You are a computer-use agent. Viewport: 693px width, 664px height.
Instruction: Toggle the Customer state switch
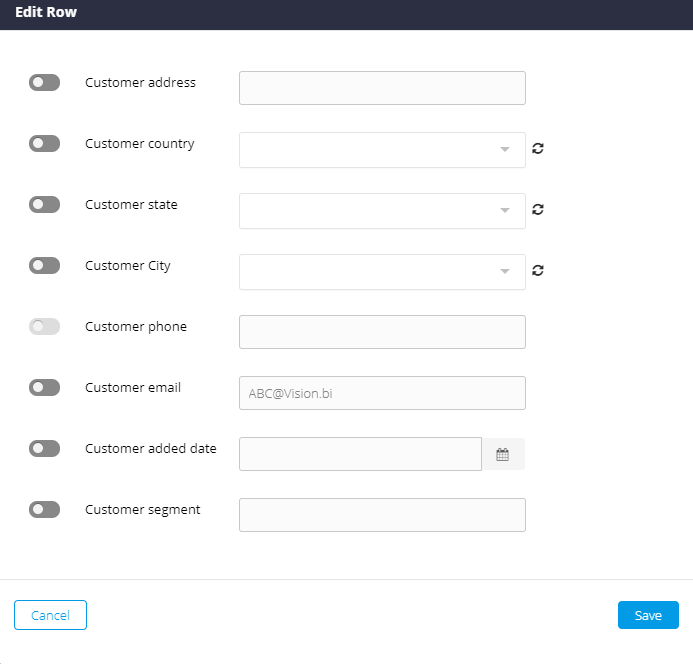pos(44,205)
